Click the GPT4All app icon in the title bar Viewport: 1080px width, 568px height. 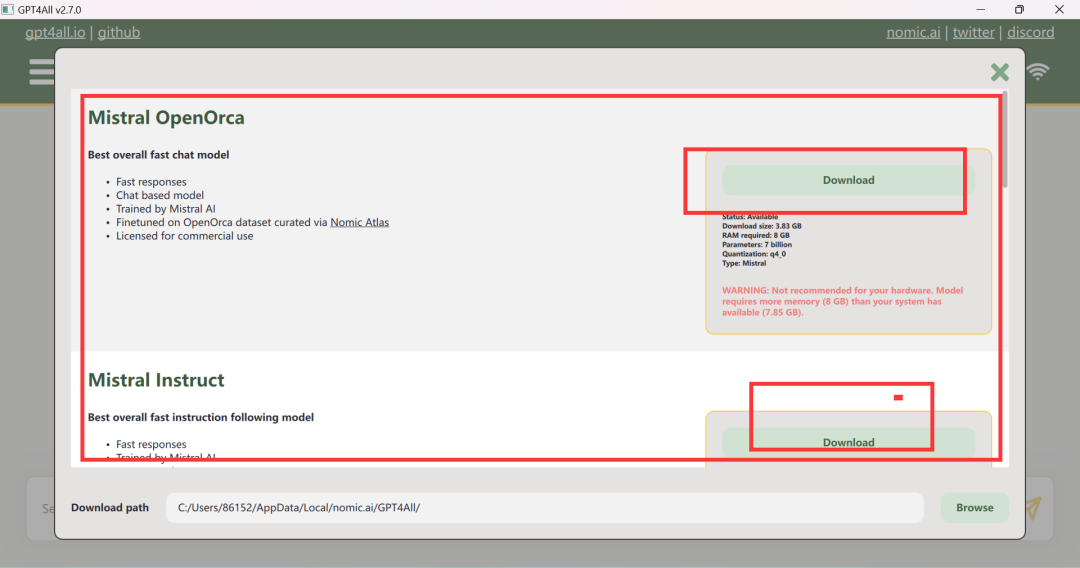(x=8, y=9)
